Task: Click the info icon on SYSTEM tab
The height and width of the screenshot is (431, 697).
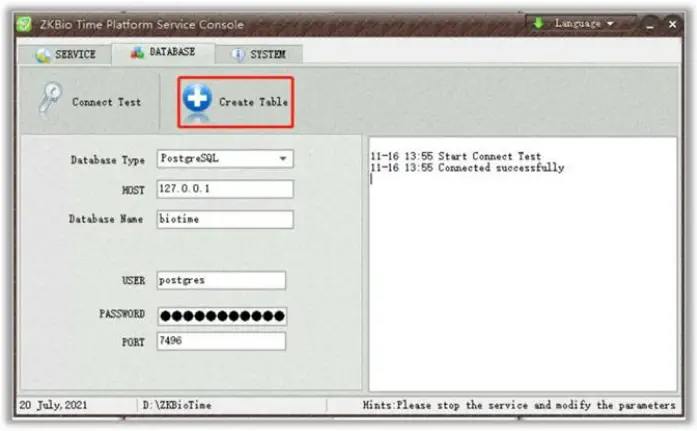Action: (238, 55)
